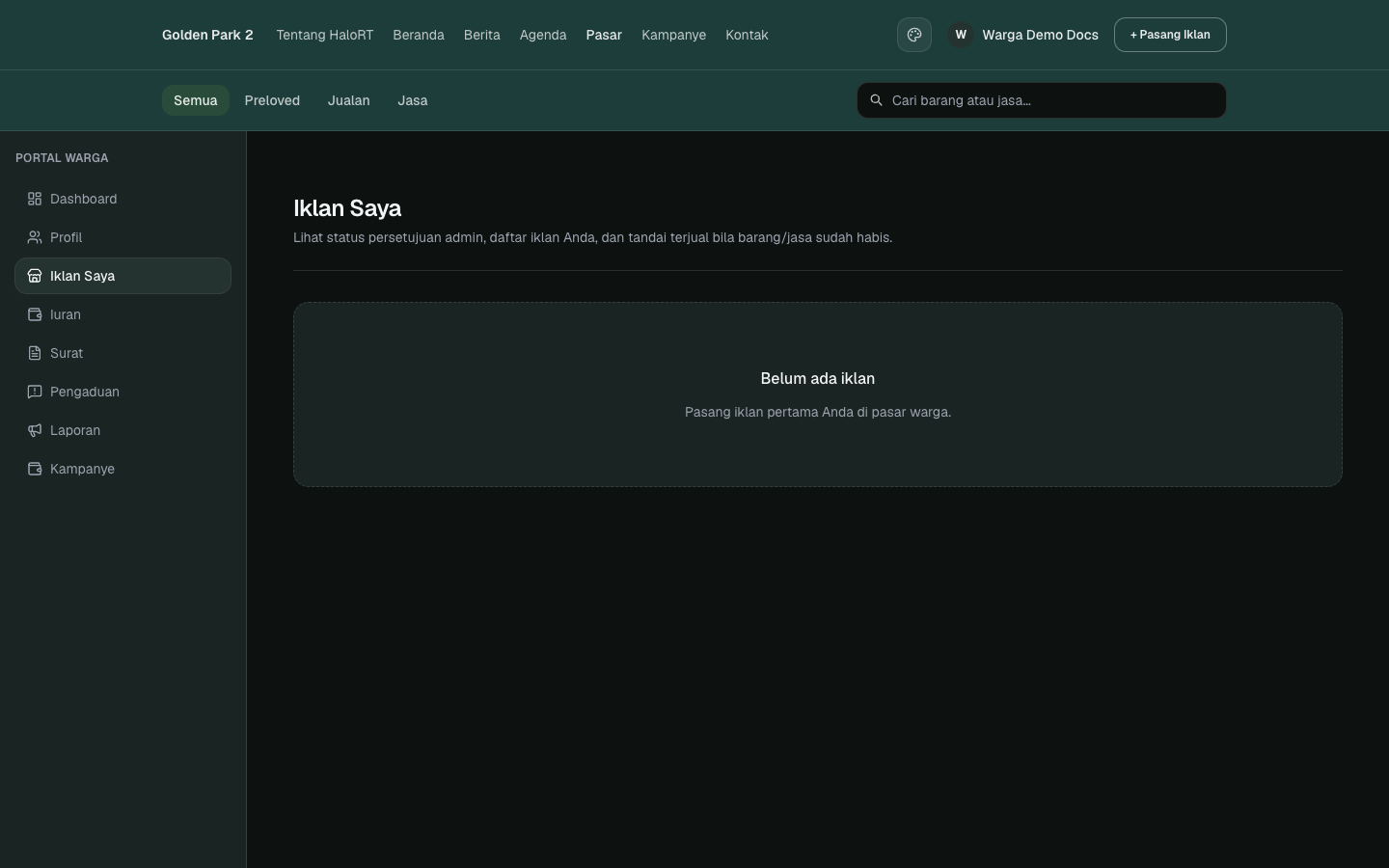Image resolution: width=1389 pixels, height=868 pixels.
Task: Select the Semua category tab
Action: 196,100
